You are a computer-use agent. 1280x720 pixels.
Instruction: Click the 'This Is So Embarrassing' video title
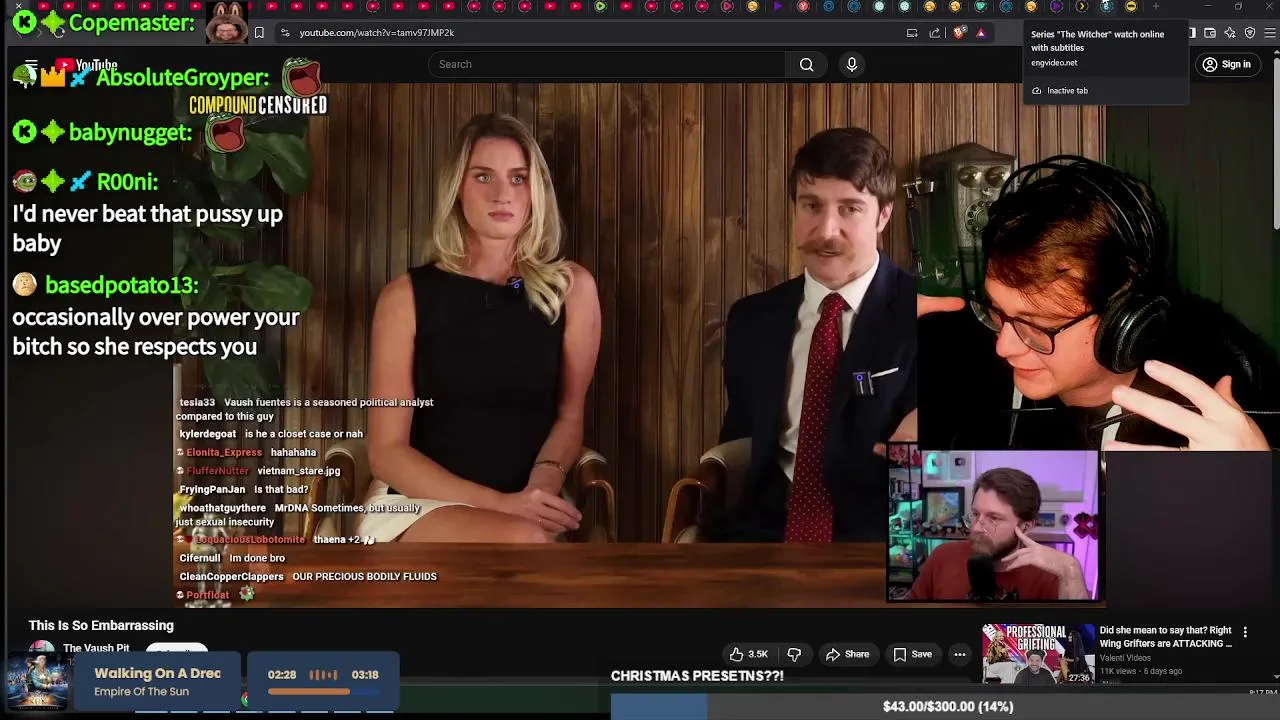(x=101, y=625)
